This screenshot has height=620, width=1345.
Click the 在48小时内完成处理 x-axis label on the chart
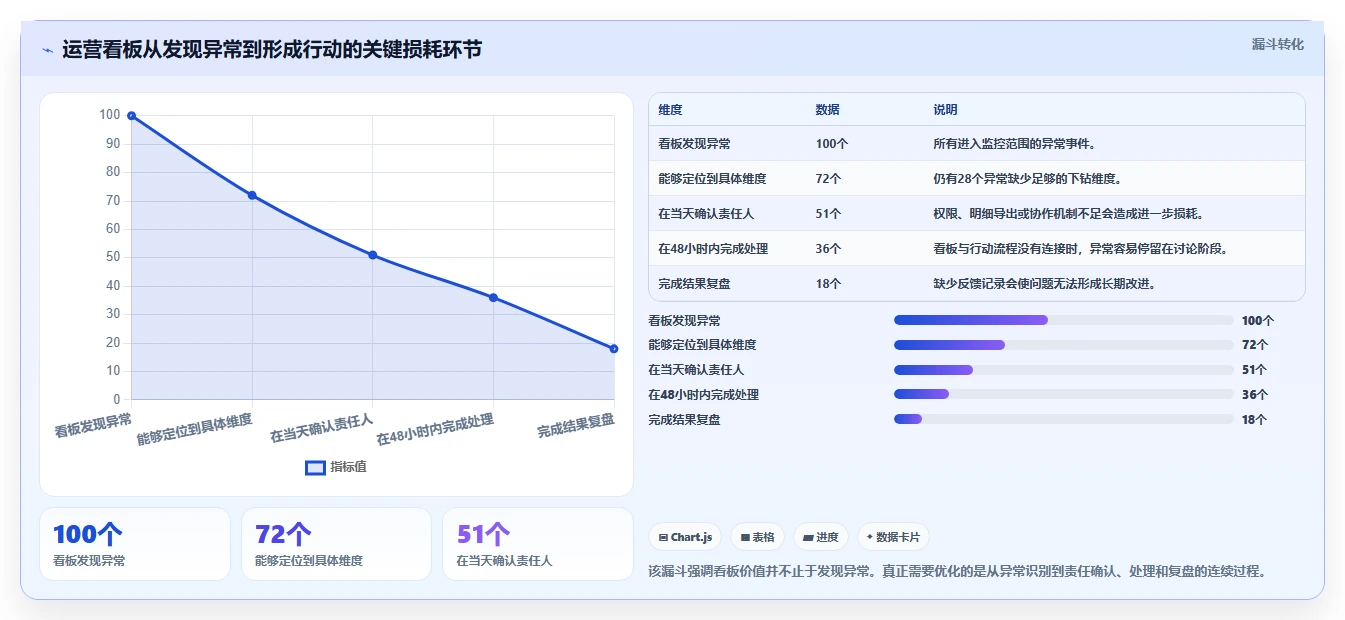tap(435, 429)
